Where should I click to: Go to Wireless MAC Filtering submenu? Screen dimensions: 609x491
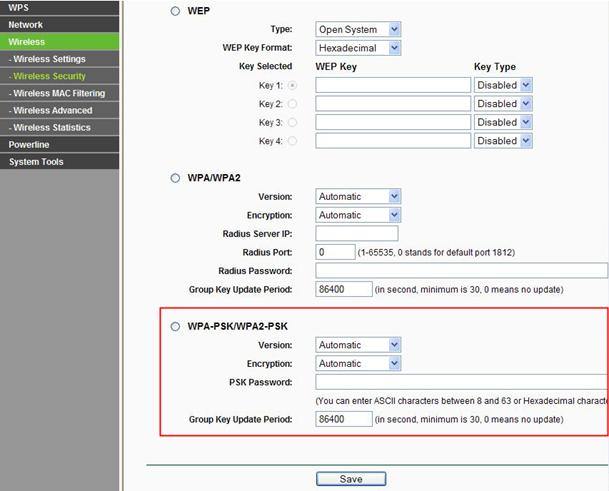click(59, 93)
